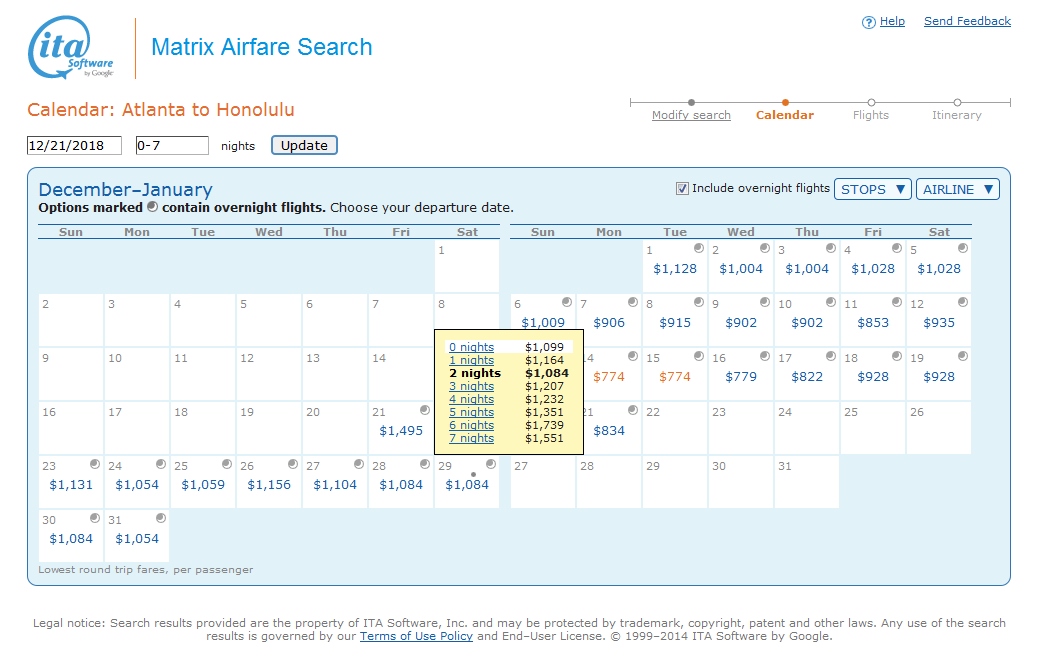Click the ITA Software logo
Viewport: 1037px width, 665px height.
tap(67, 47)
